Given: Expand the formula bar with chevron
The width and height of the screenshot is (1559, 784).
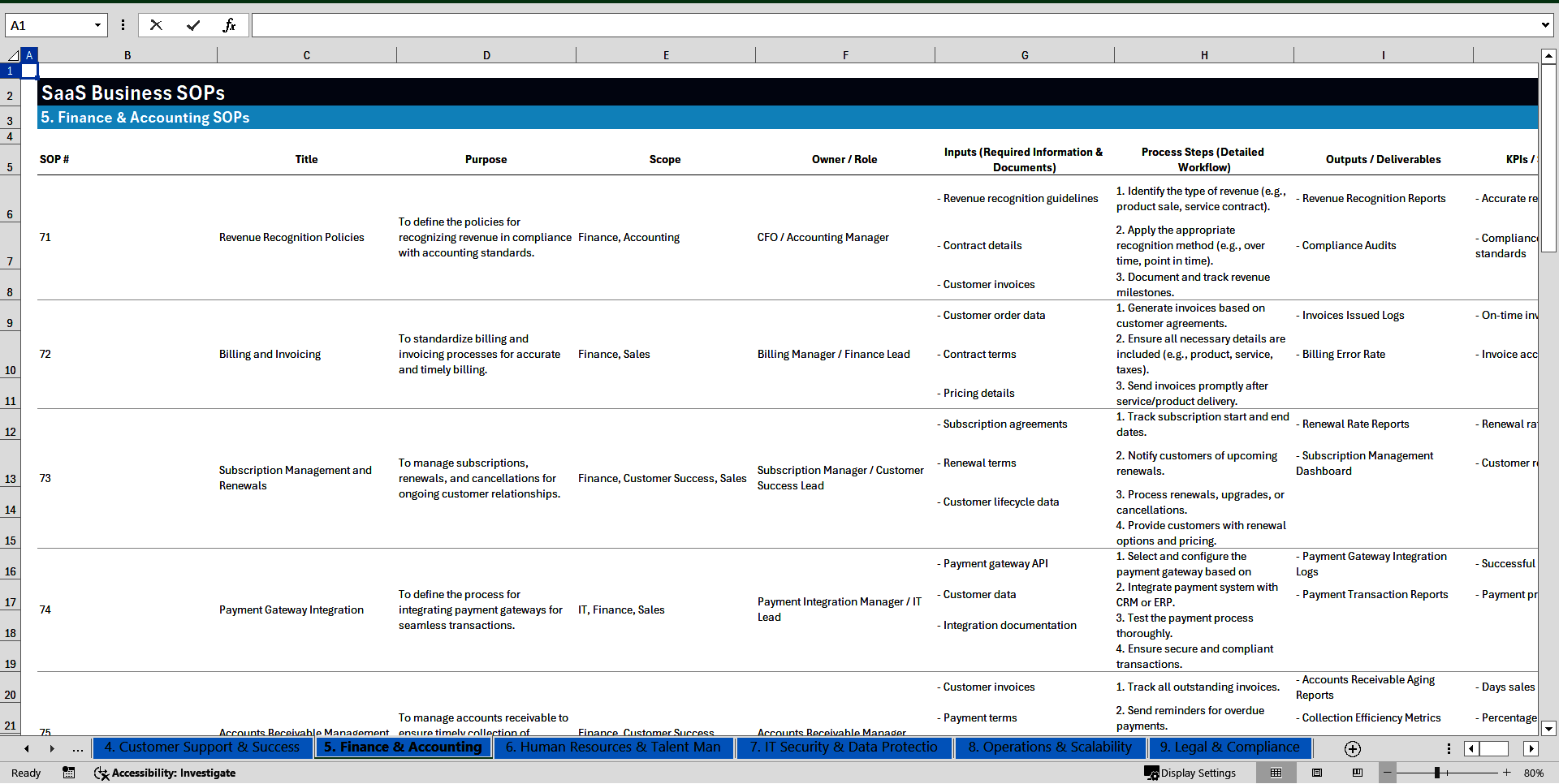Looking at the screenshot, I should (x=1544, y=25).
